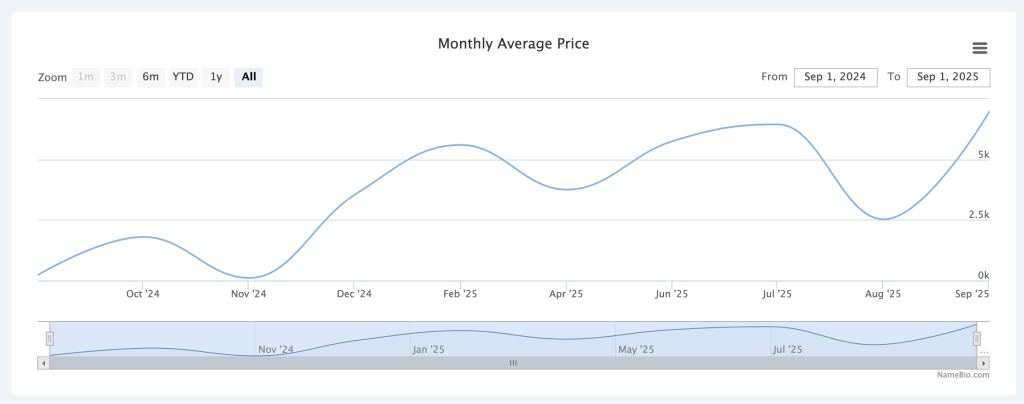Edit the To date field

pos(949,77)
